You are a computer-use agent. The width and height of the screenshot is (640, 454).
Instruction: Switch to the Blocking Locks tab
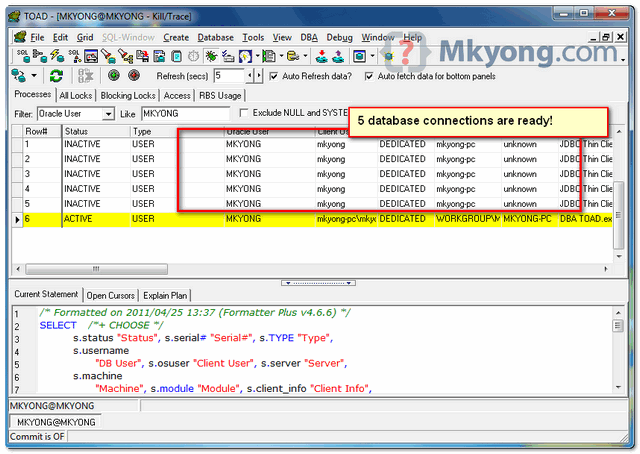point(129,95)
